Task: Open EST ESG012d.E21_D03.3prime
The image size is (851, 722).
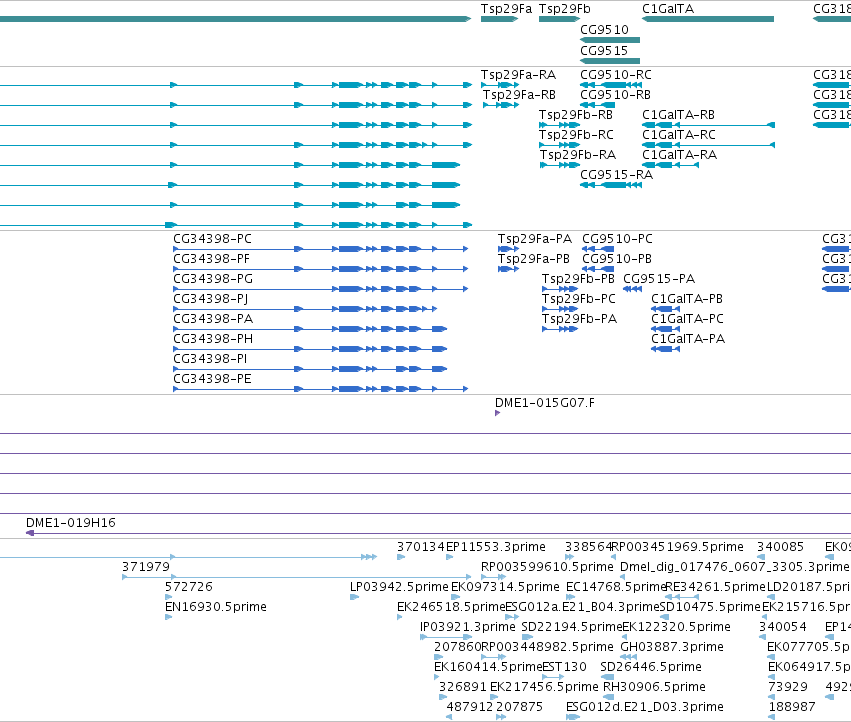Action: coord(644,708)
